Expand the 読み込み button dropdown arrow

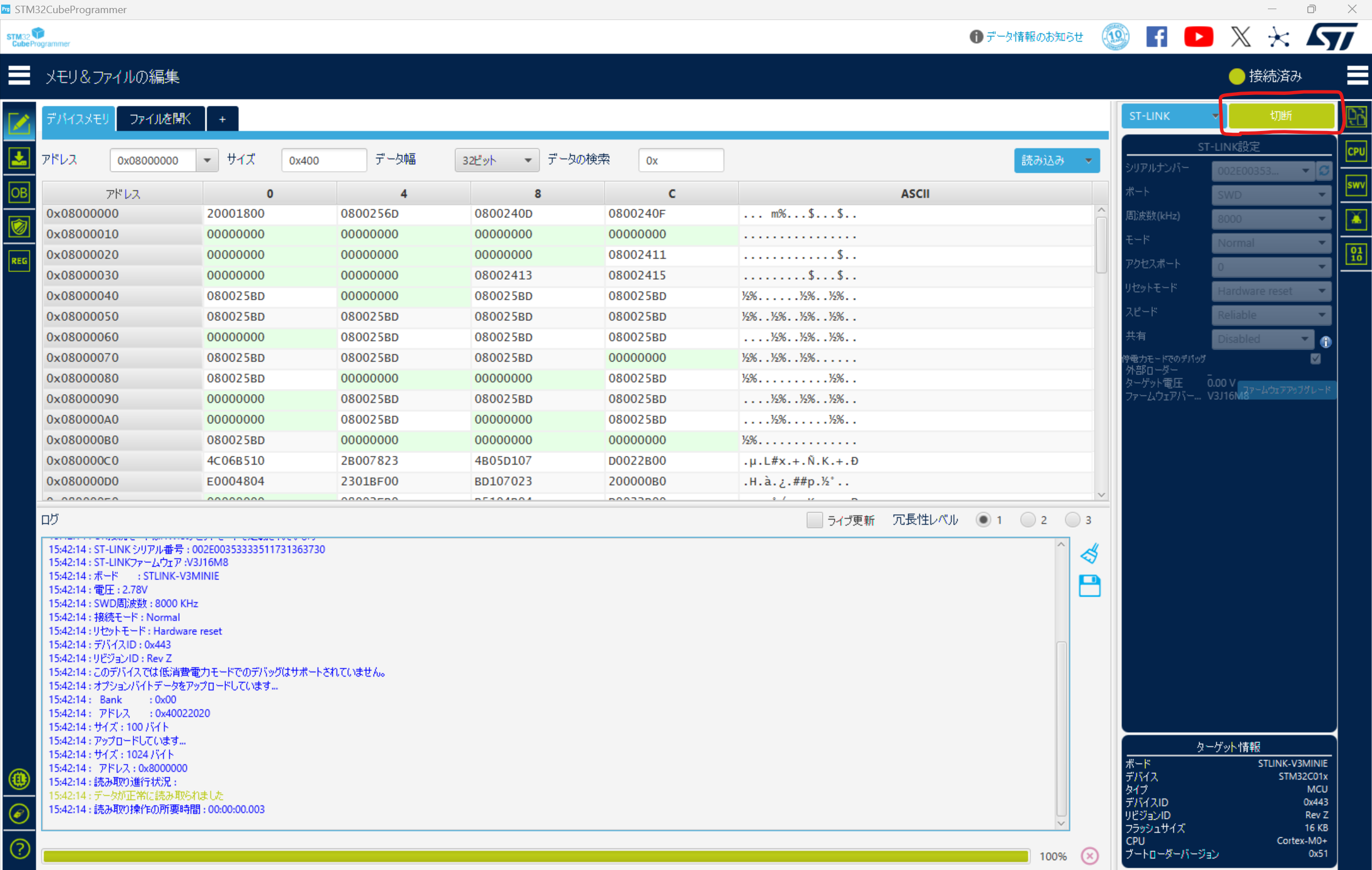1089,160
